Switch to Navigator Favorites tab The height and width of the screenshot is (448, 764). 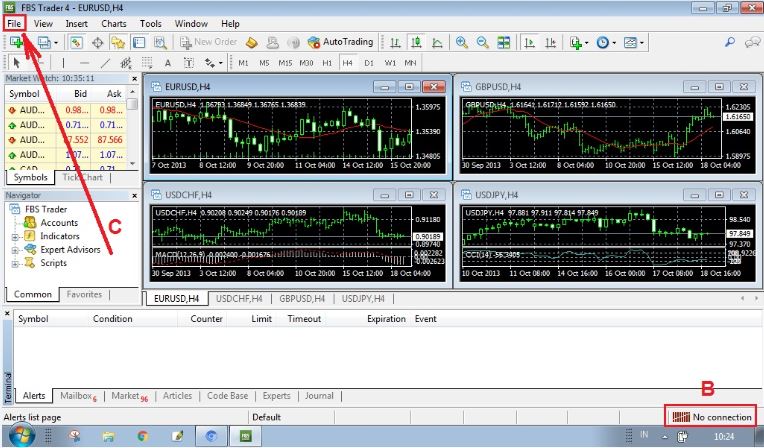point(84,294)
